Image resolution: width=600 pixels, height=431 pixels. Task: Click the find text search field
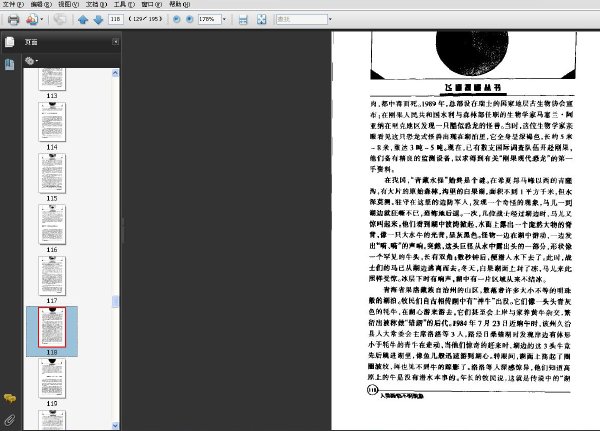click(x=302, y=19)
